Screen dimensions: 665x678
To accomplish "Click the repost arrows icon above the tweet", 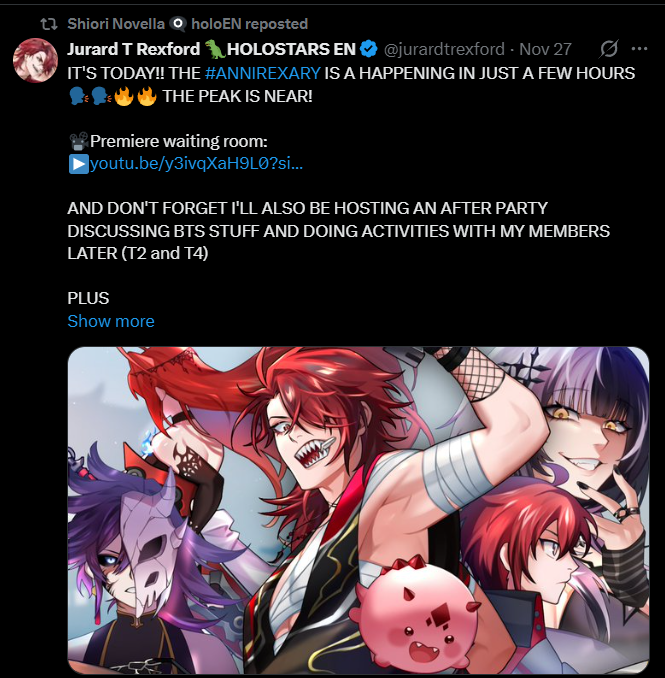I will 49,24.
